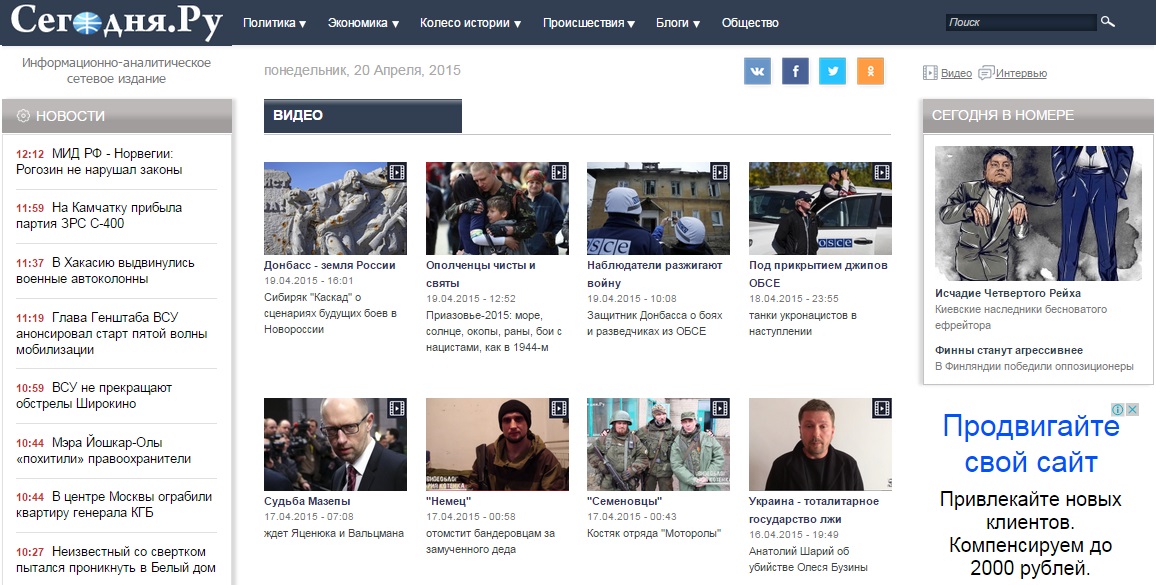This screenshot has height=585, width=1156.
Task: Open news Неизвестный со свертком пытался проникнуть
Action: click(116, 560)
